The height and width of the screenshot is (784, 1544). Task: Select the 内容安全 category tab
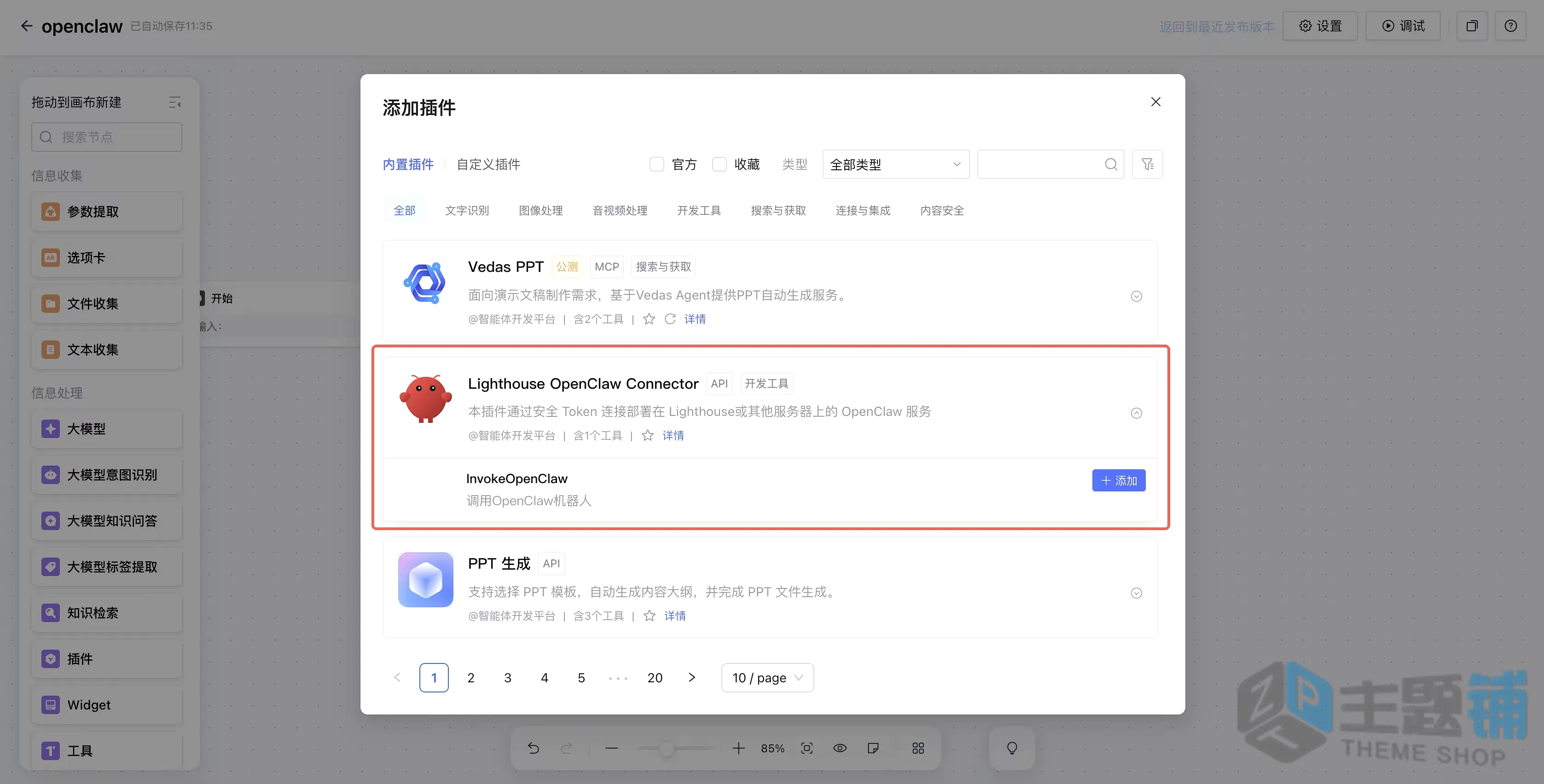pyautogui.click(x=942, y=210)
